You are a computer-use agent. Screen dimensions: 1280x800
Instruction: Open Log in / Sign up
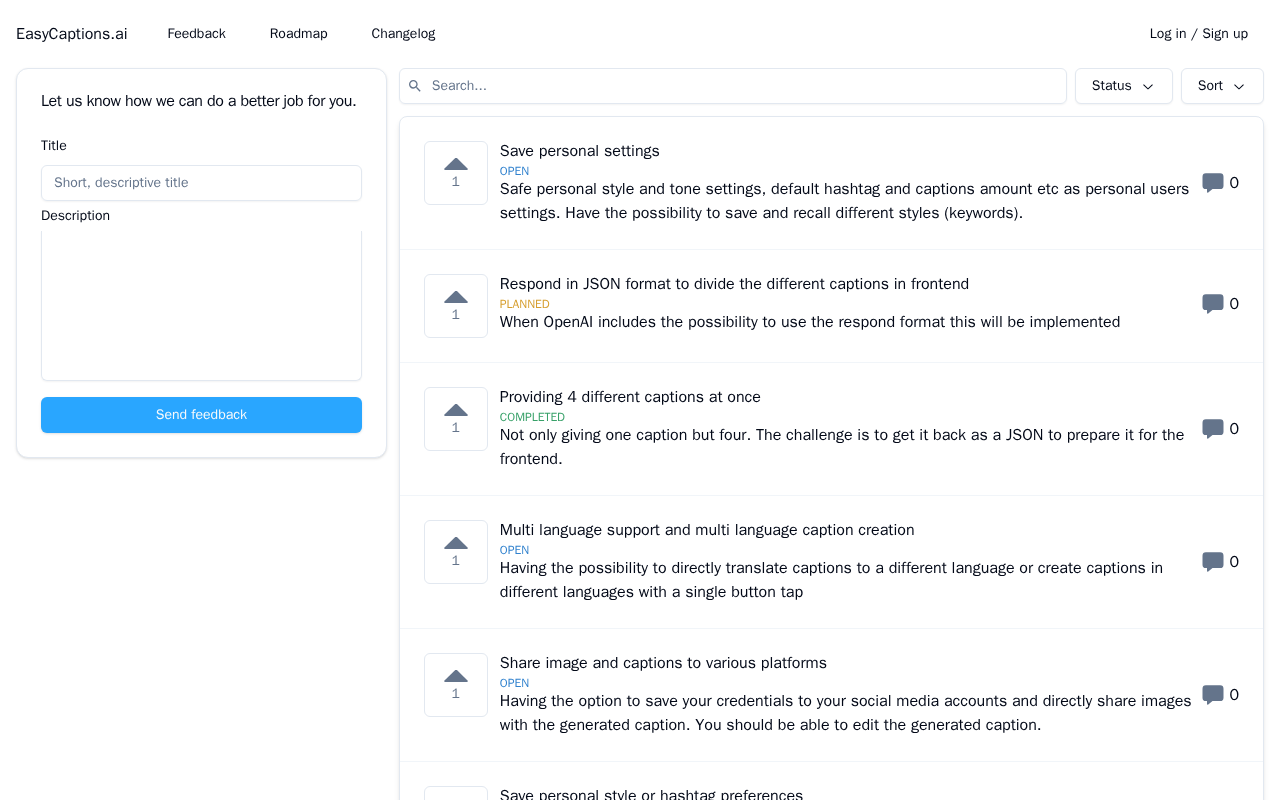(x=1199, y=34)
